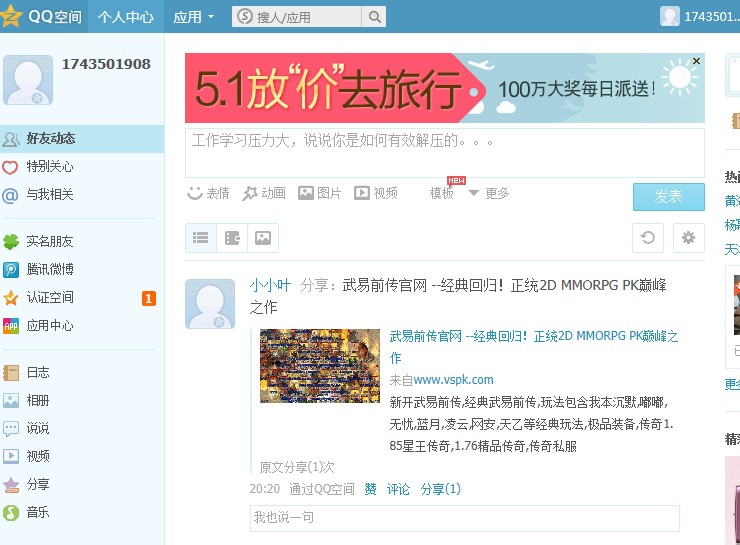Screen dimensions: 740x545
Task: Click 赞 to like the post
Action: point(370,489)
